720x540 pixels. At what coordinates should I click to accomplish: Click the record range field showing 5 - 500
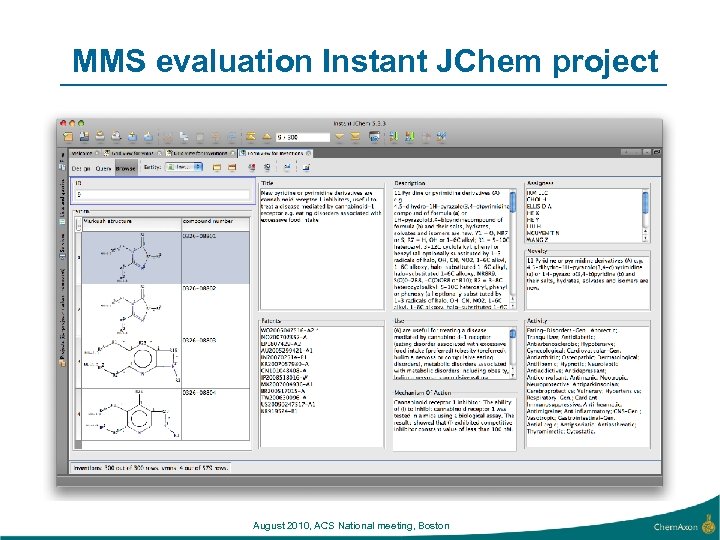[303, 137]
